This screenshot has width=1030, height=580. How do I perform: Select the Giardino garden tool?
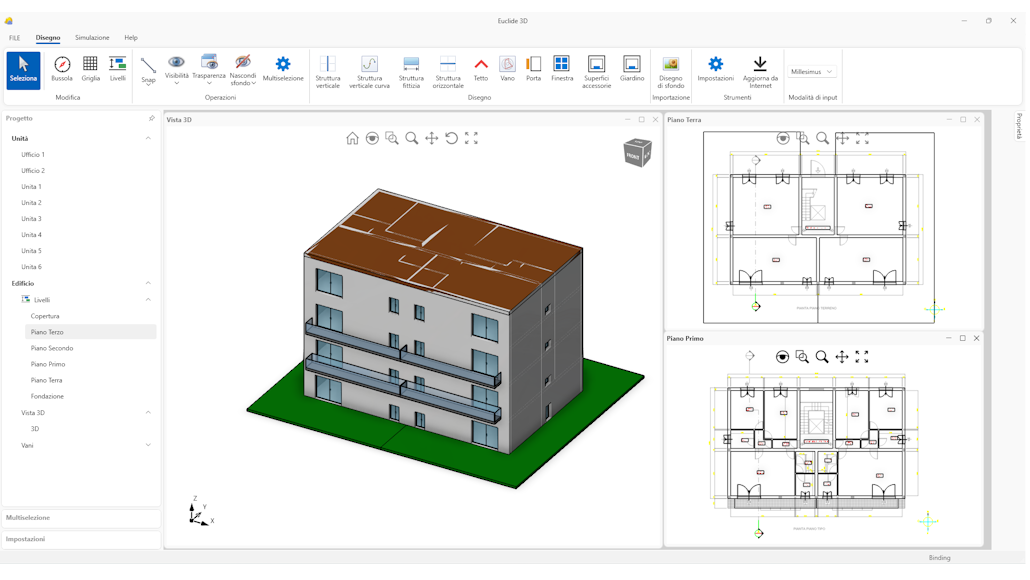(632, 69)
